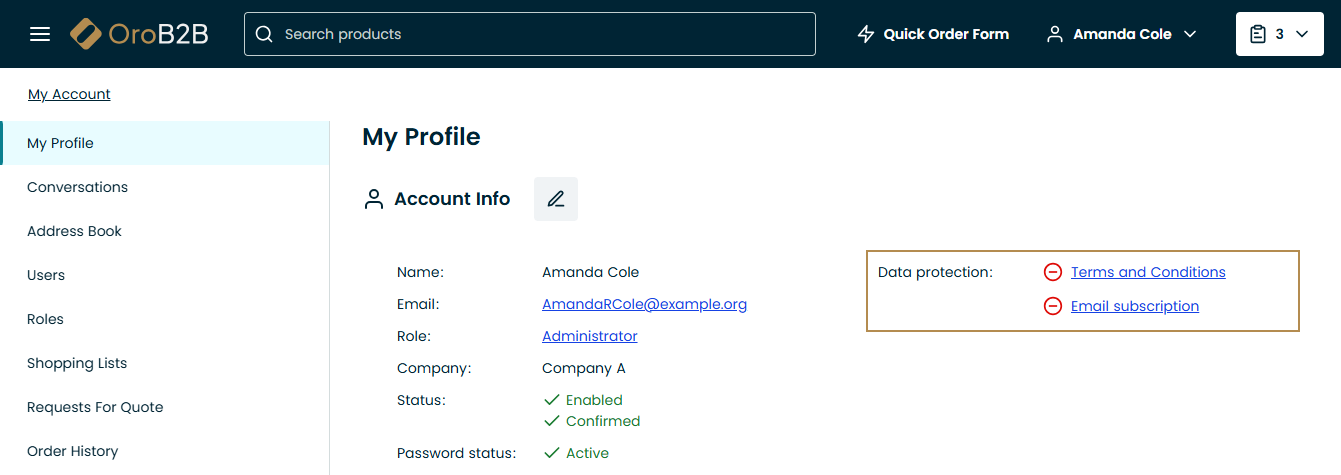The image size is (1341, 475).
Task: Open the Terms and Conditions link
Action: coord(1148,272)
